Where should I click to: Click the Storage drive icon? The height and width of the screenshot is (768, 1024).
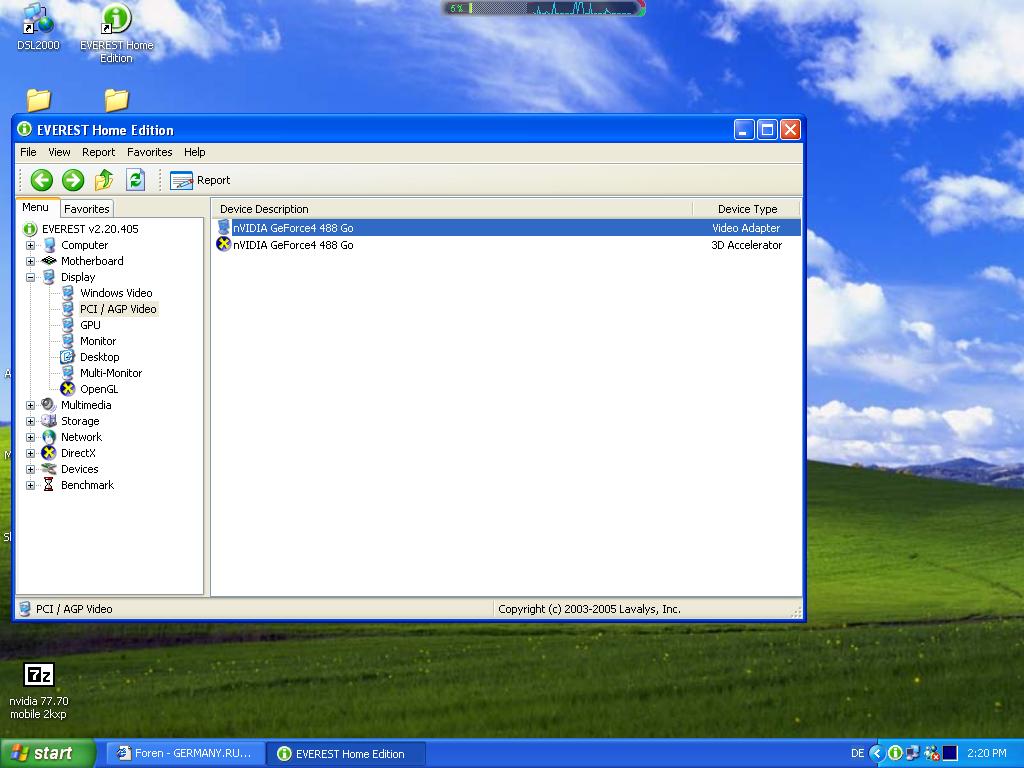49,421
